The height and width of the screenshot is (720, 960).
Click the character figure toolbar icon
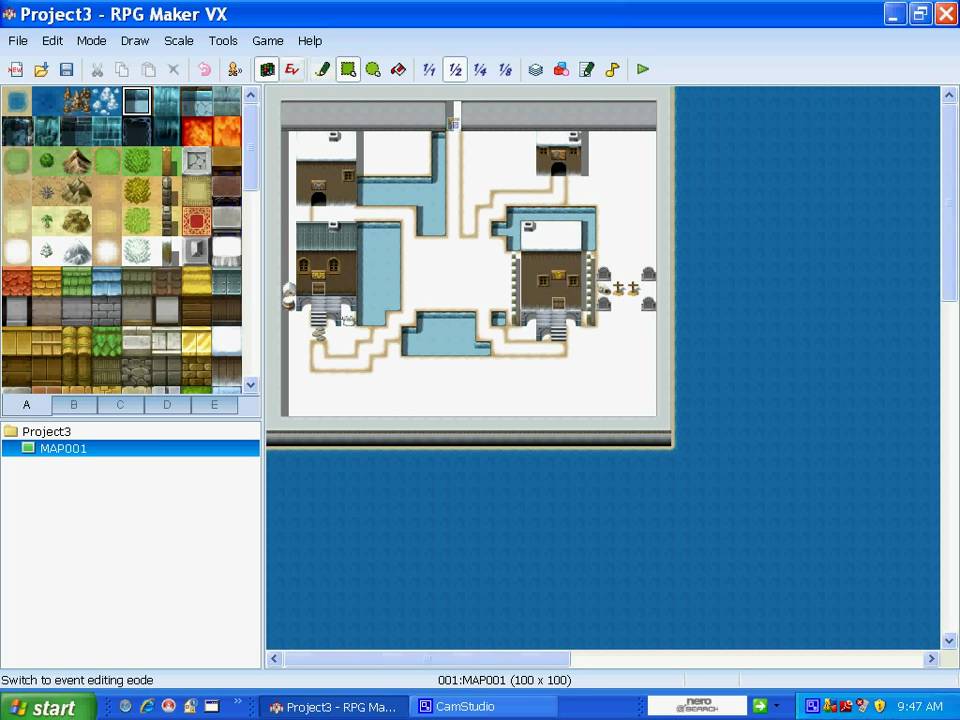pos(234,69)
